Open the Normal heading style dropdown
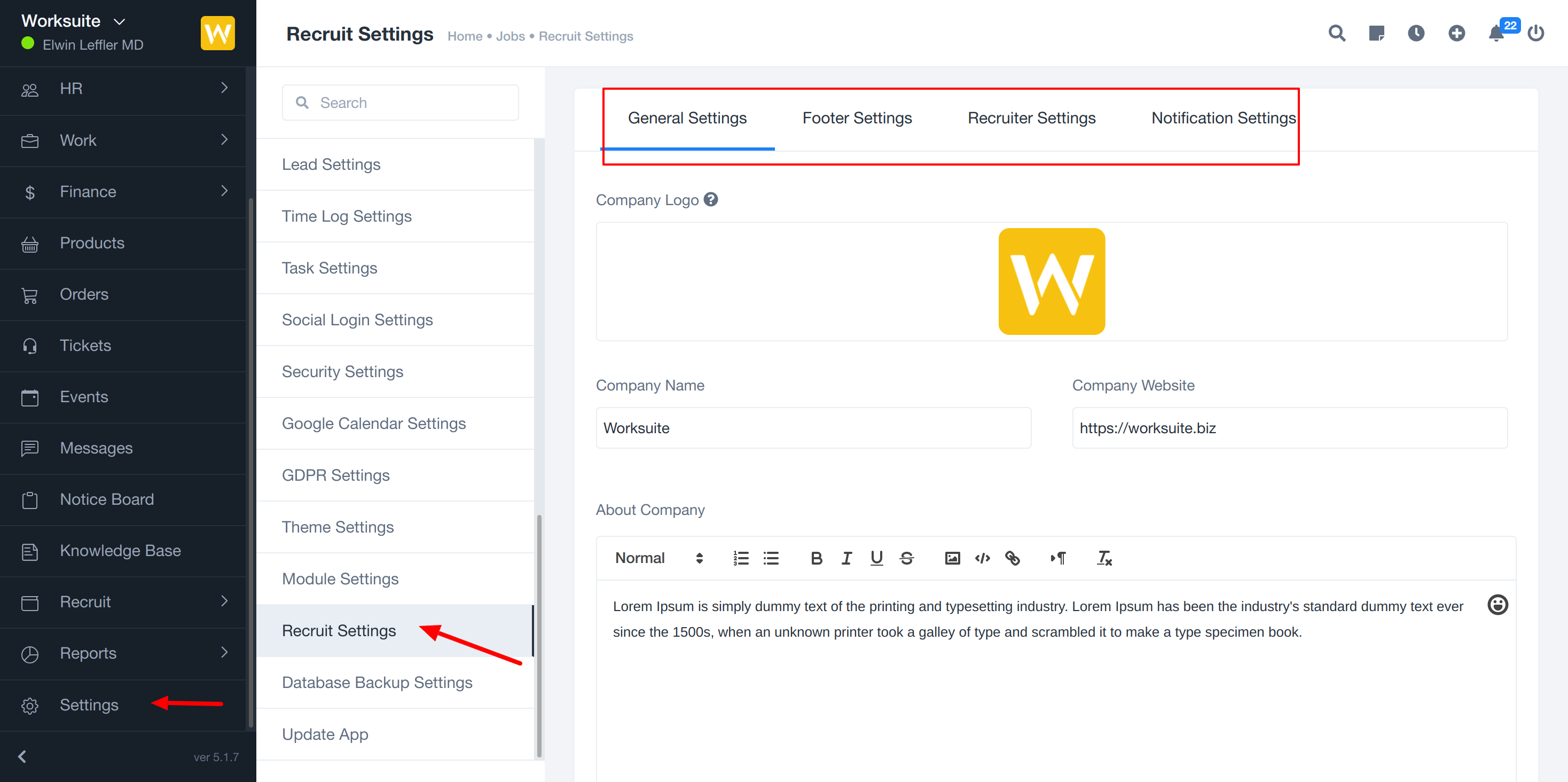Viewport: 1568px width, 782px height. pos(658,558)
